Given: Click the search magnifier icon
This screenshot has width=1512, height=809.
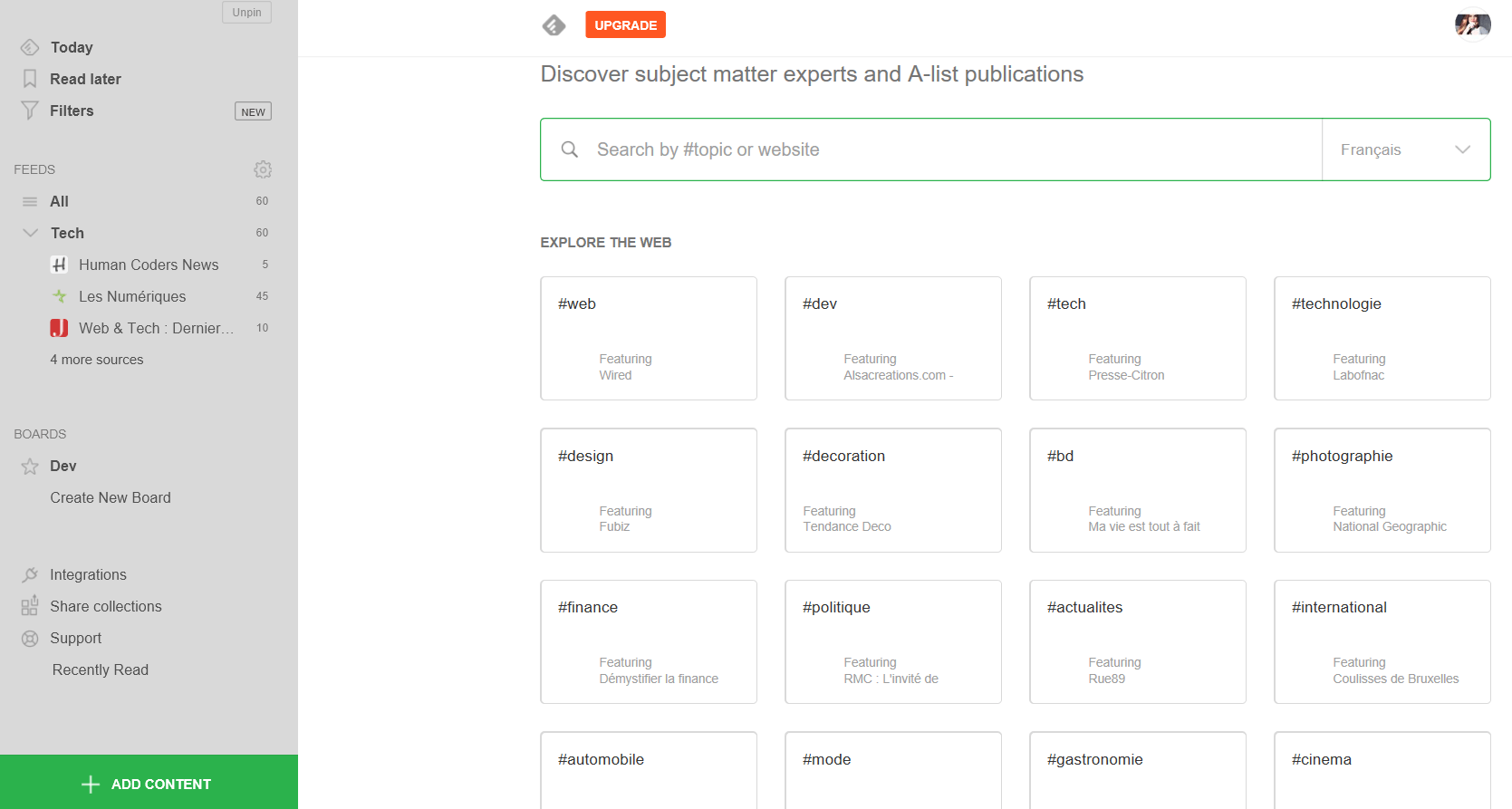Looking at the screenshot, I should coord(569,149).
